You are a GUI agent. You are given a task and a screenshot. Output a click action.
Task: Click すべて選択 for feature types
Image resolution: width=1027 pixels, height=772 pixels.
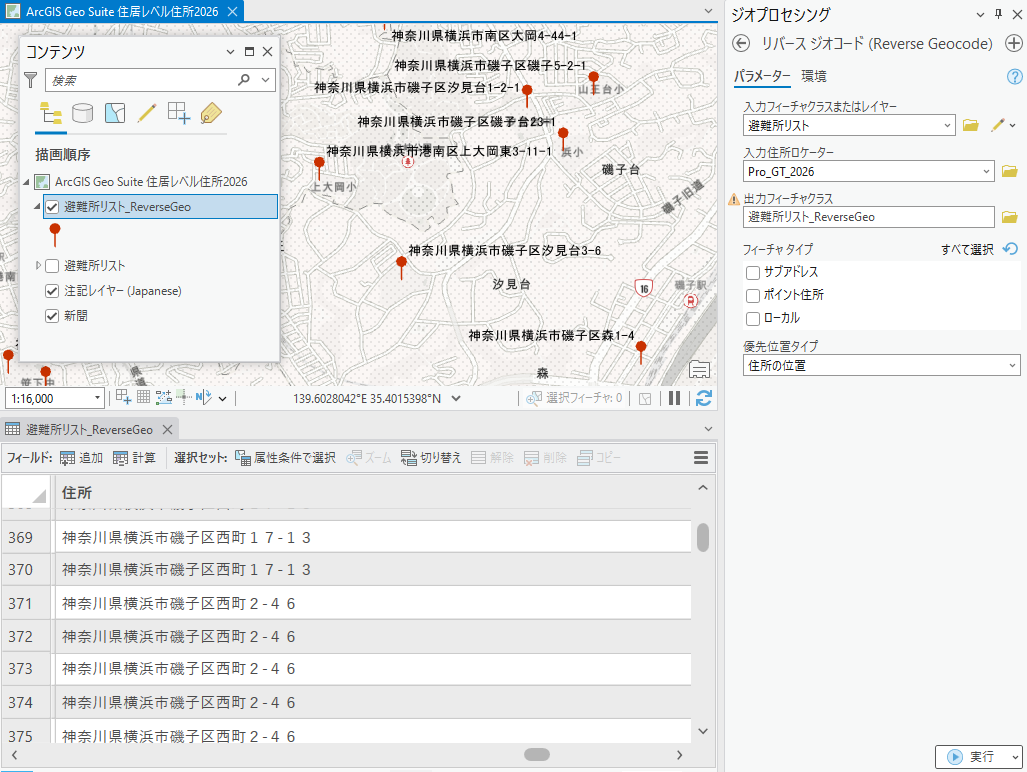coord(967,249)
